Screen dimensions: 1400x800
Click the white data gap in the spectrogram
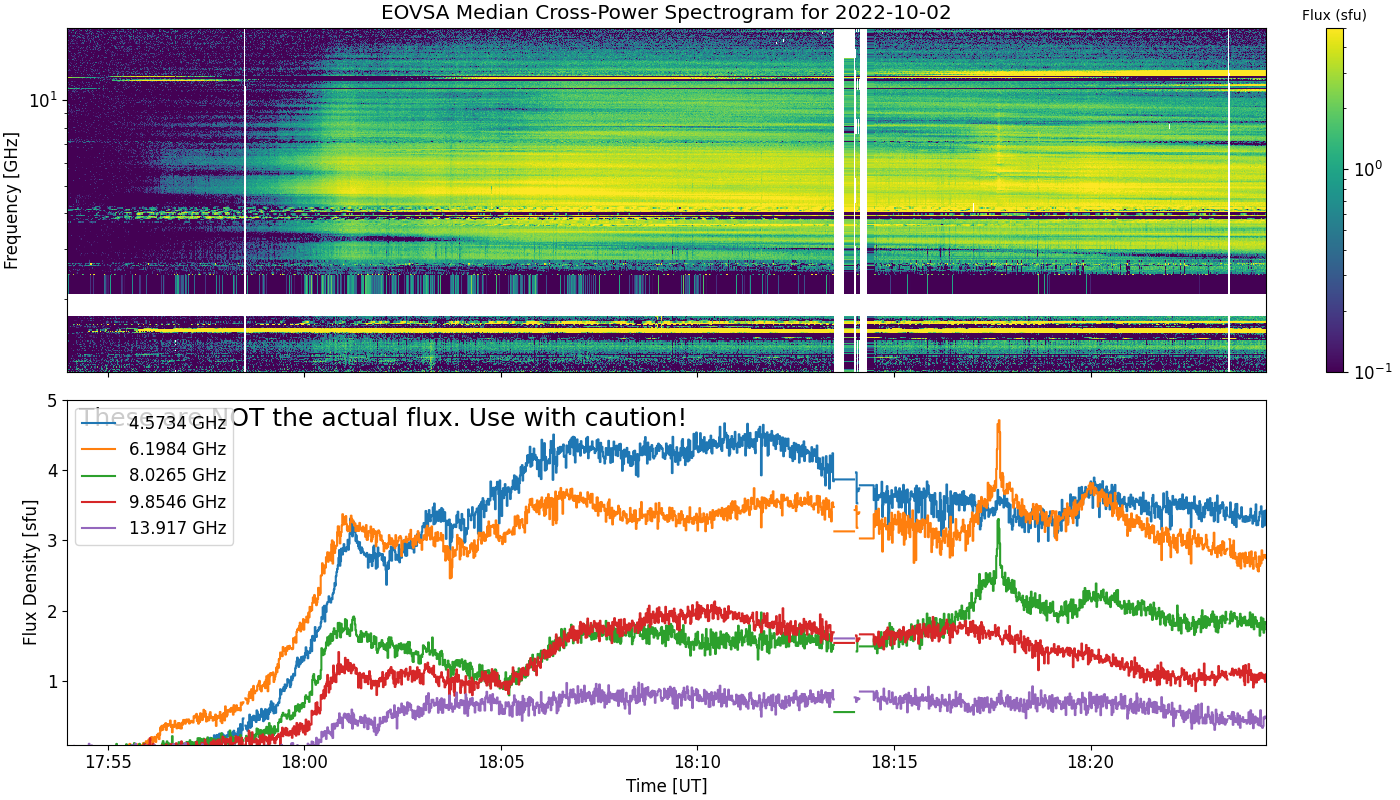point(845,200)
